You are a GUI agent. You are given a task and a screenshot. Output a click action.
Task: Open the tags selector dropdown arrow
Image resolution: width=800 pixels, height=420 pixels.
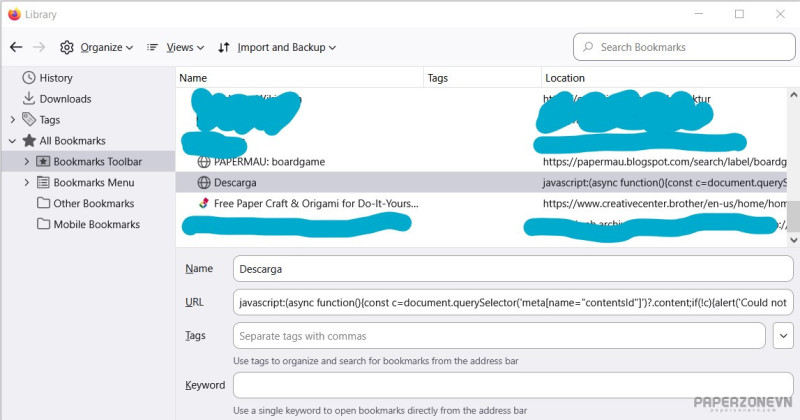click(x=783, y=336)
